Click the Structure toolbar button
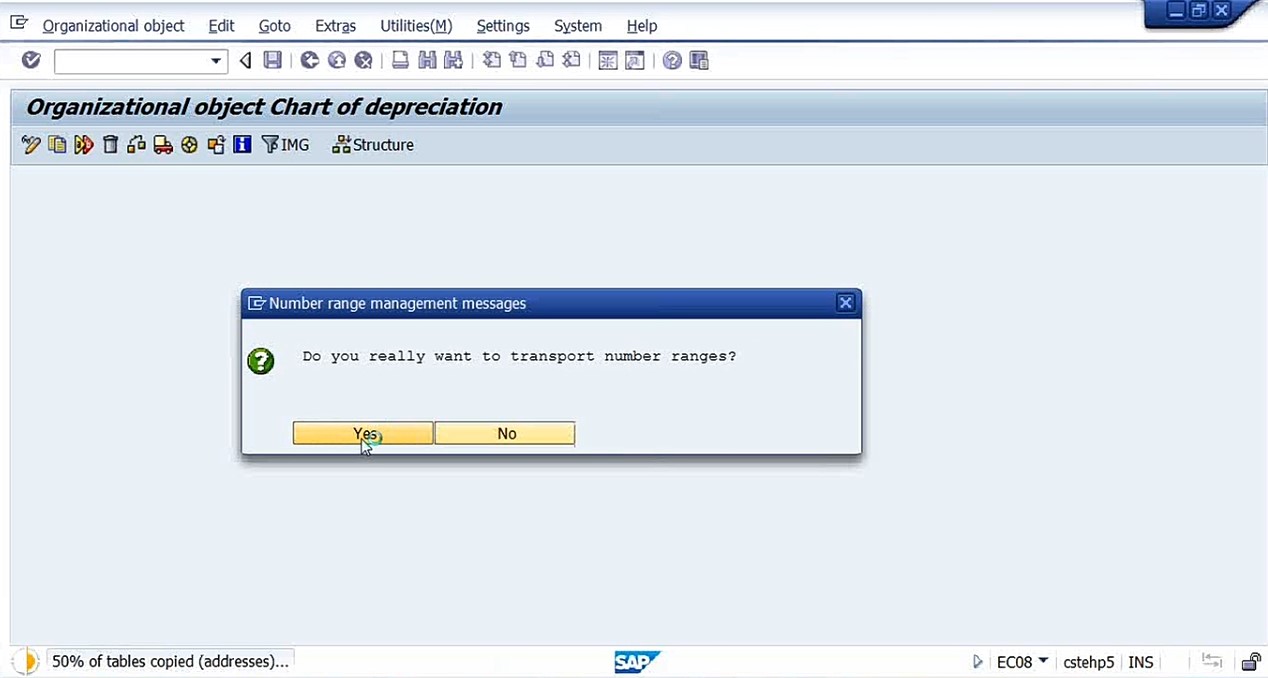The height and width of the screenshot is (678, 1268). (373, 145)
